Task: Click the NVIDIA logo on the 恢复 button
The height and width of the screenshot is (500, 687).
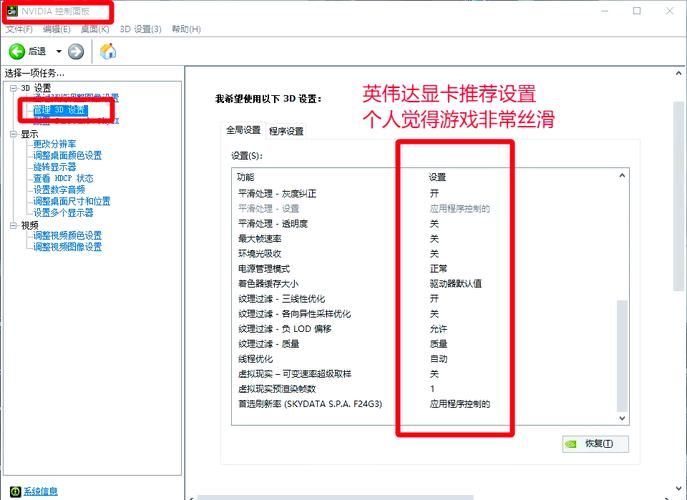Action: pyautogui.click(x=571, y=444)
